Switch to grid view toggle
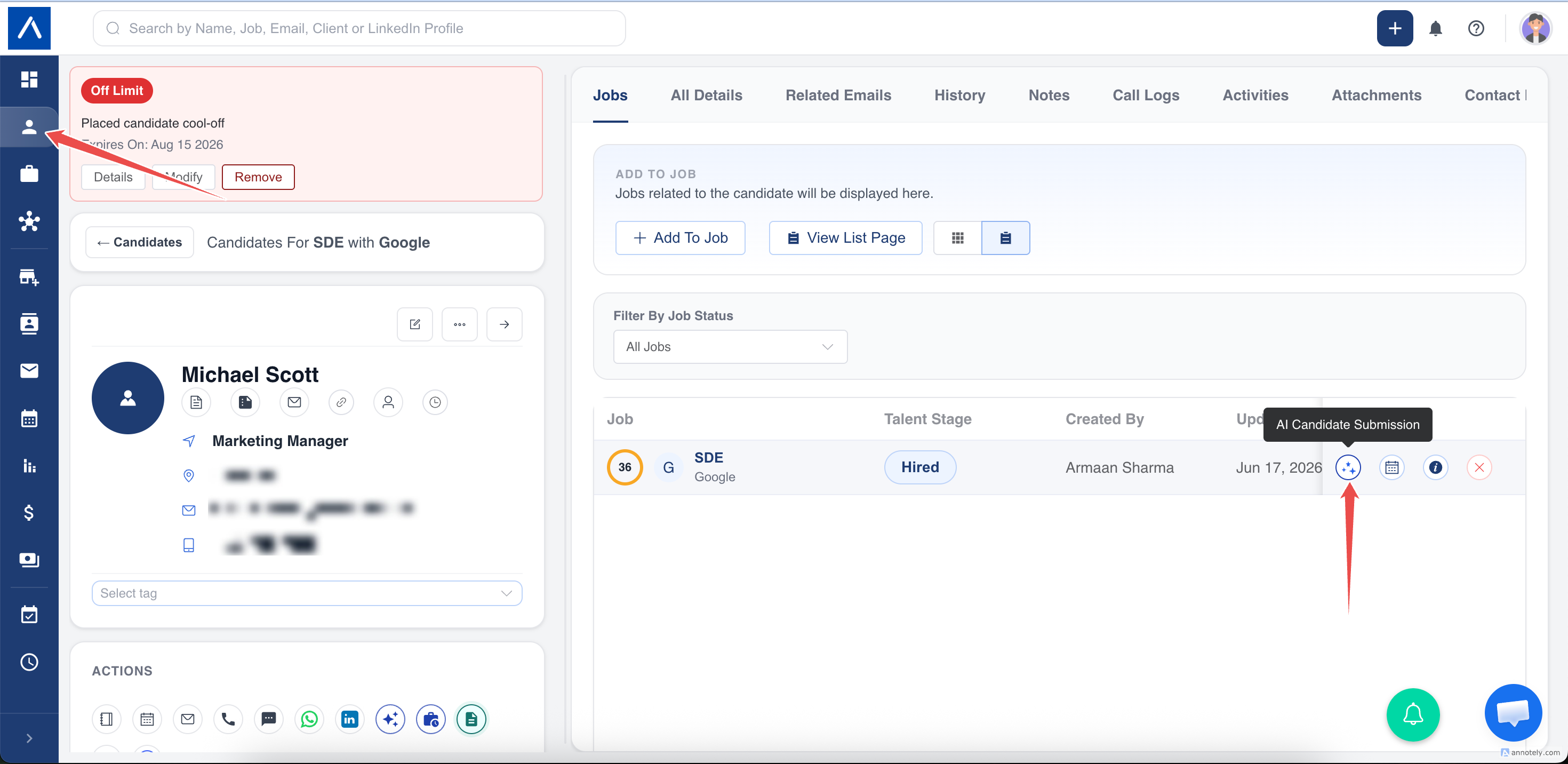The width and height of the screenshot is (1568, 764). (957, 237)
